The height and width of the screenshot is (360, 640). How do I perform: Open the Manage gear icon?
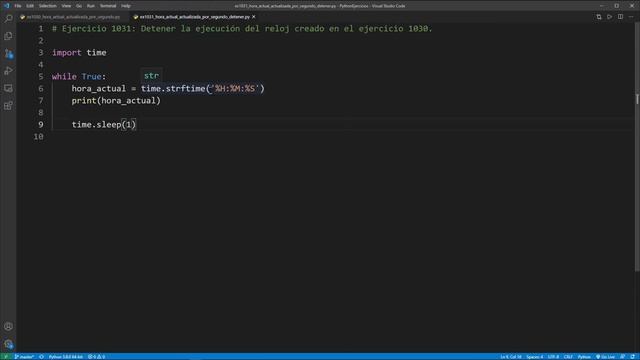(8, 344)
